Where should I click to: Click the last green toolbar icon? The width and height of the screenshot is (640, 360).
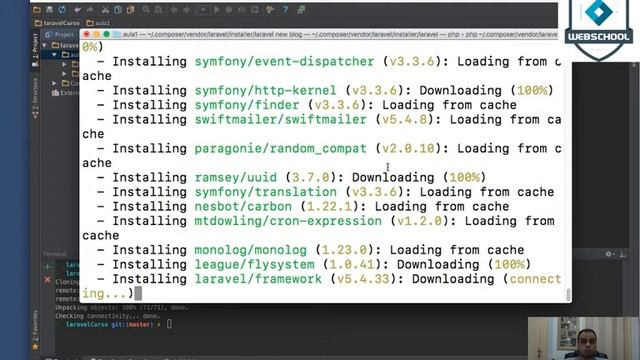pyautogui.click(x=301, y=9)
